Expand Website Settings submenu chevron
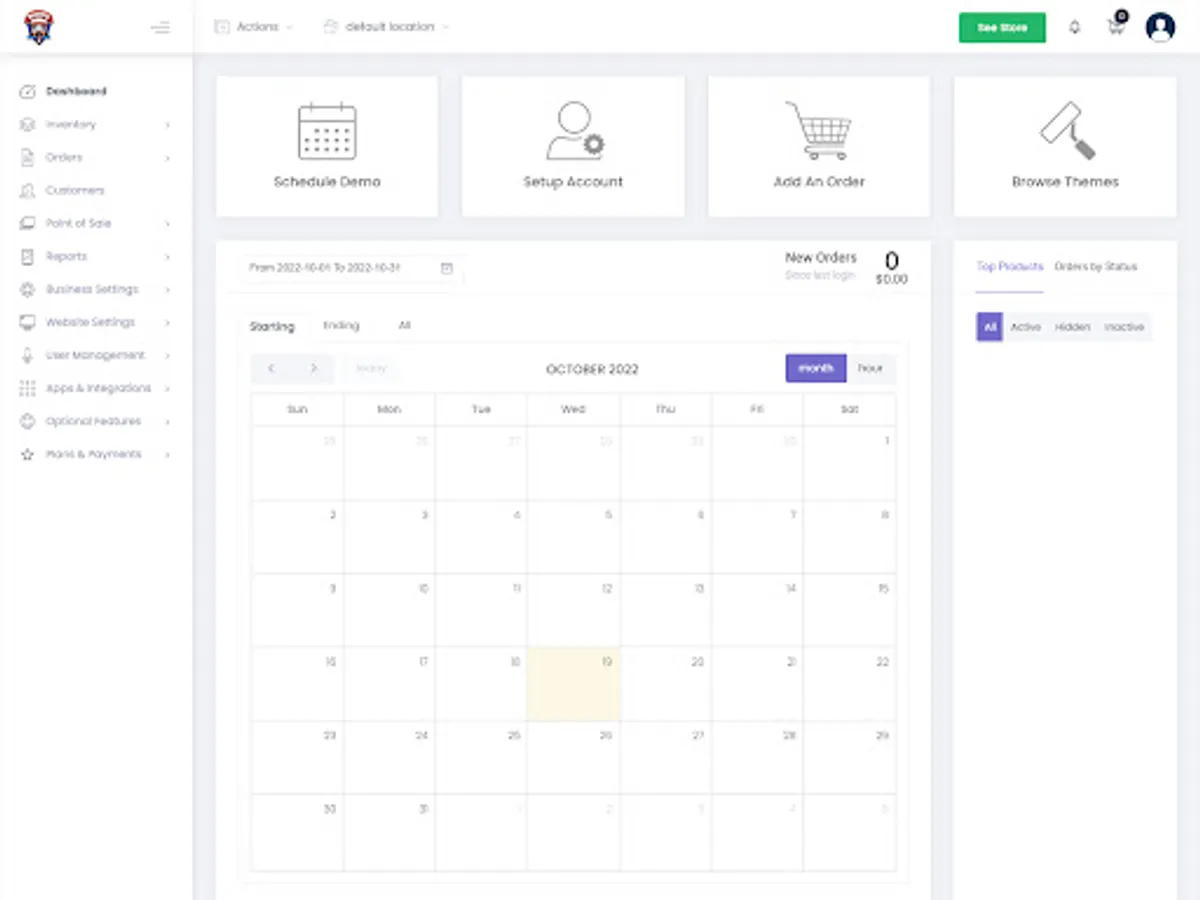Viewport: 1200px width, 900px height. pyautogui.click(x=167, y=323)
